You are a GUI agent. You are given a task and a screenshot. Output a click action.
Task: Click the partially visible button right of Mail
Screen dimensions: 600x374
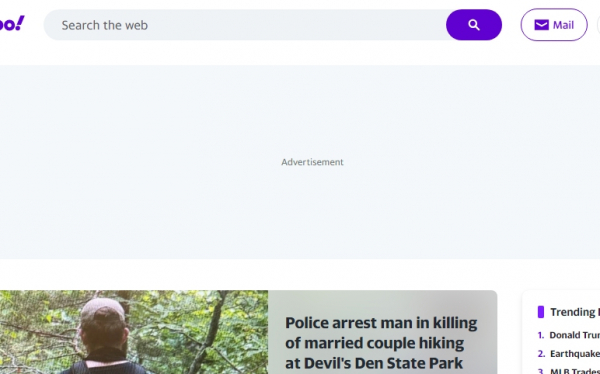(x=598, y=25)
